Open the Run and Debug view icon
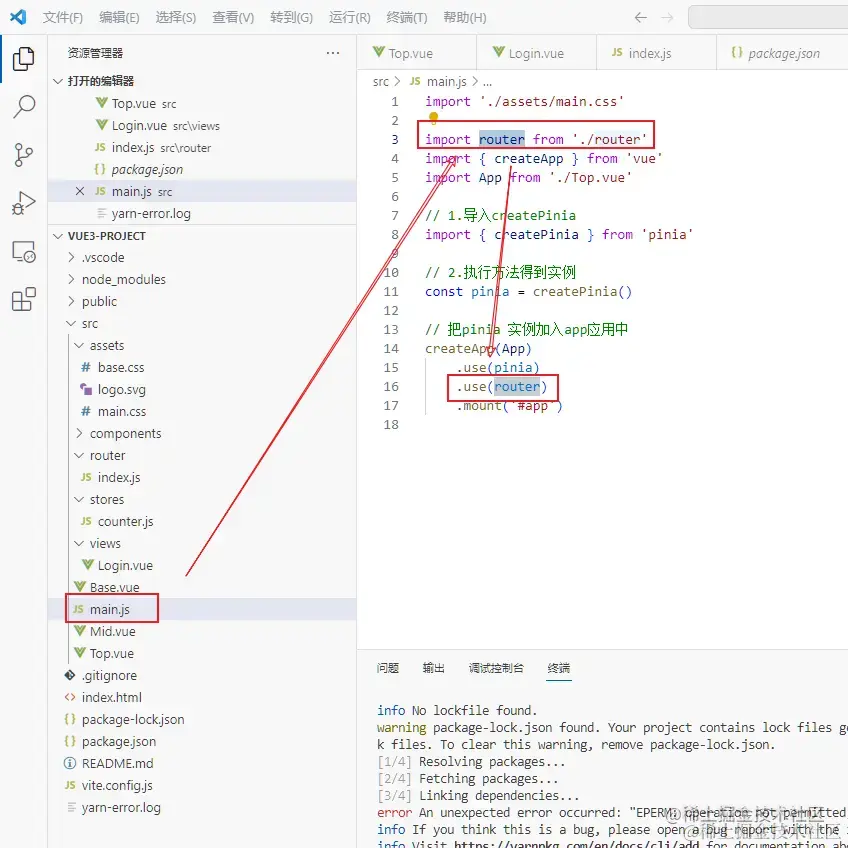The width and height of the screenshot is (848, 848). point(23,203)
